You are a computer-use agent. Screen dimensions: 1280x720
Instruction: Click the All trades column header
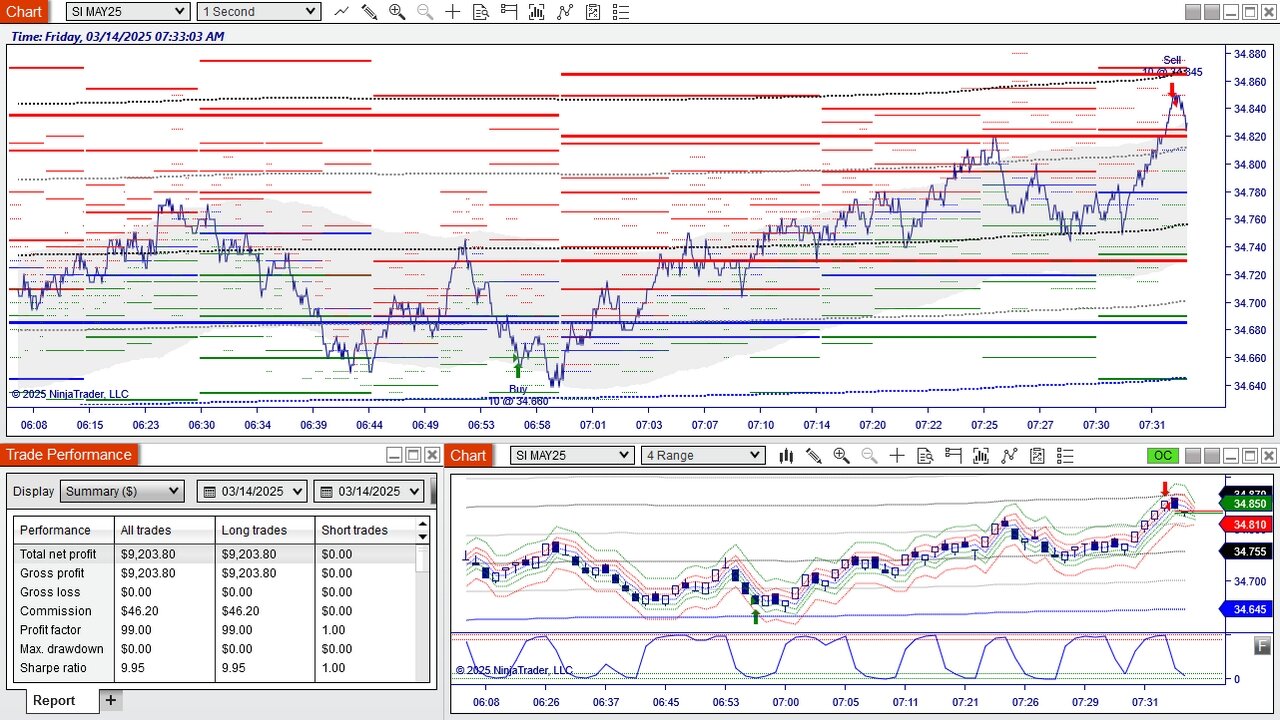(x=165, y=530)
